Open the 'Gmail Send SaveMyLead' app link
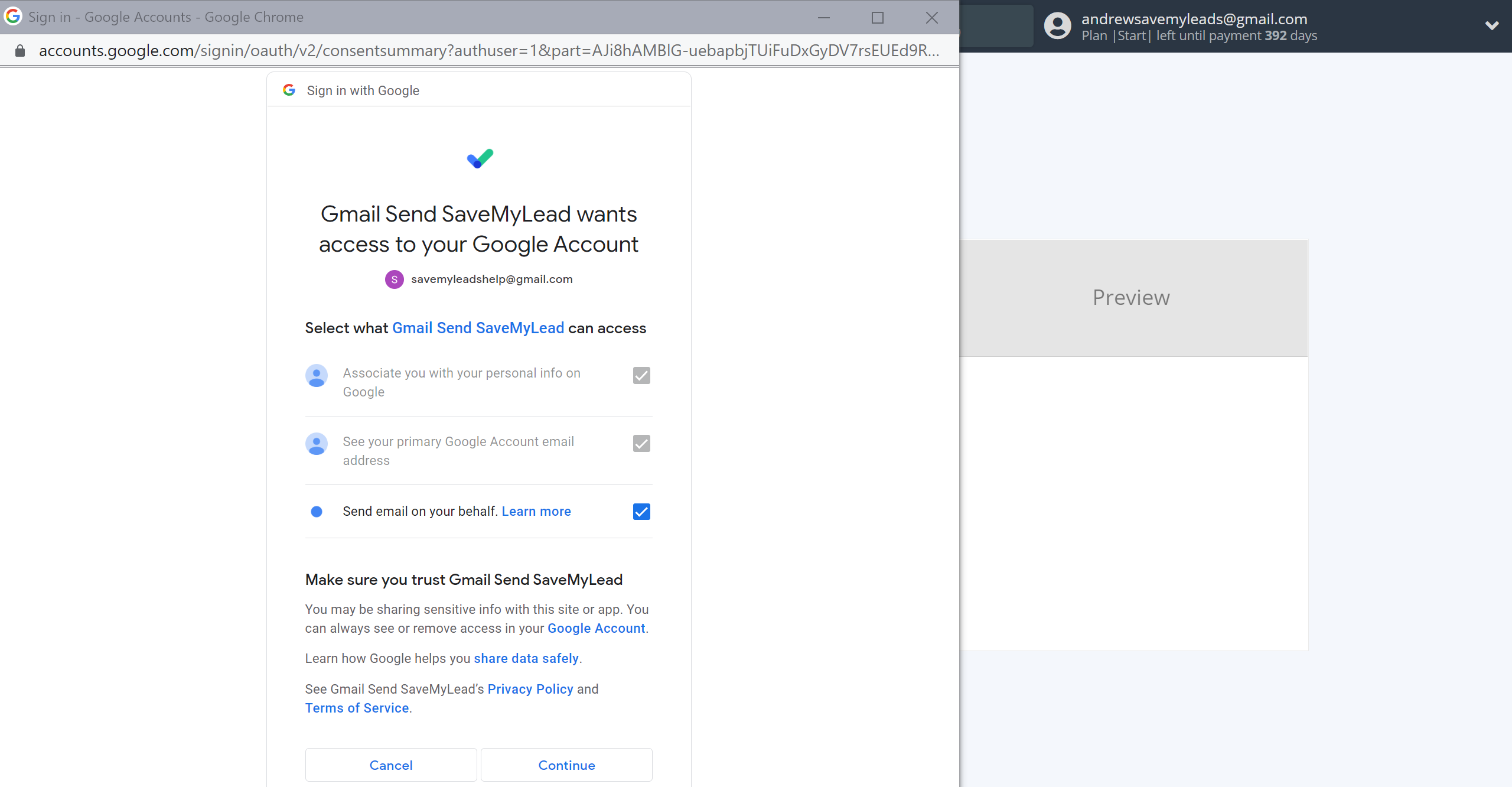The height and width of the screenshot is (787, 1512). tap(478, 328)
